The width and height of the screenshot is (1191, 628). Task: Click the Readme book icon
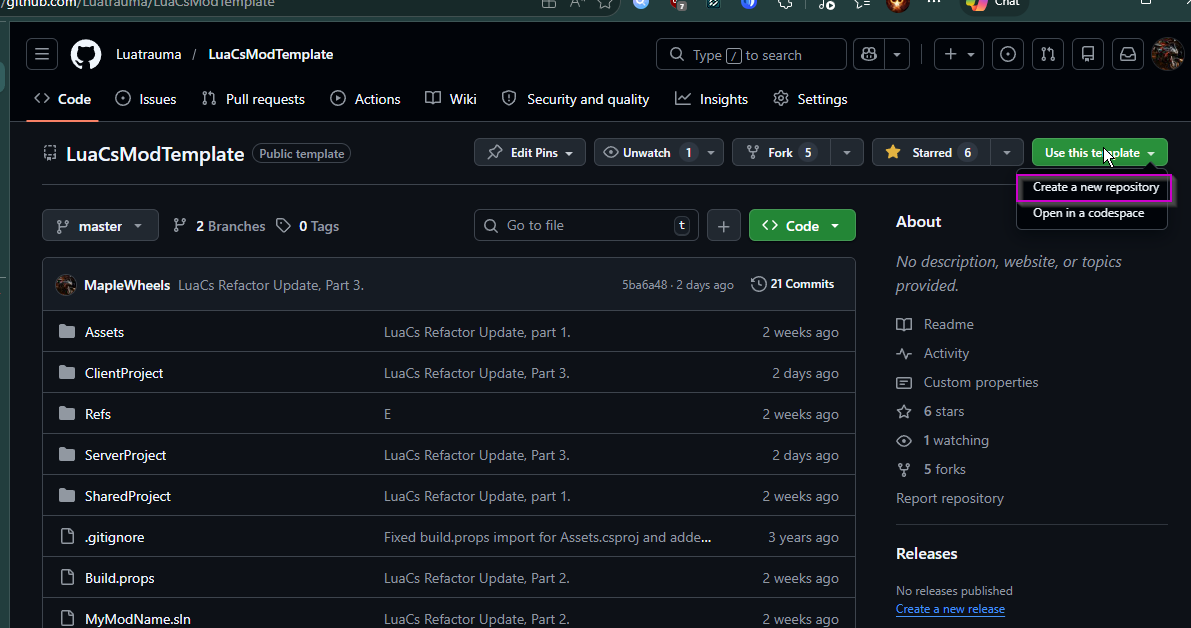tap(904, 324)
